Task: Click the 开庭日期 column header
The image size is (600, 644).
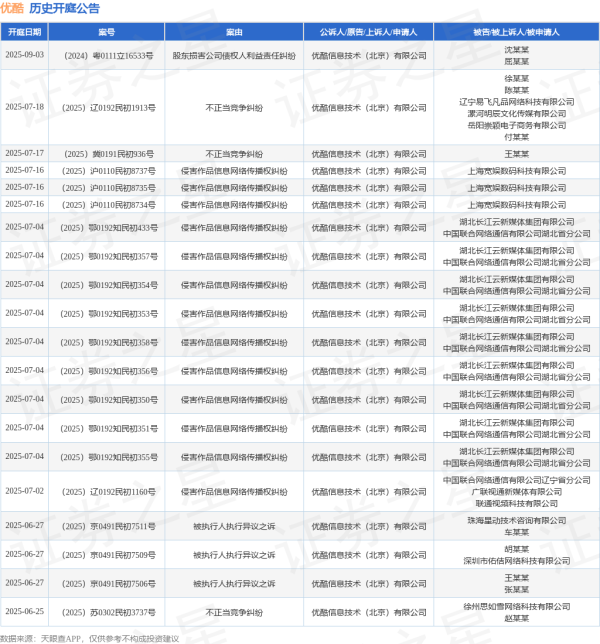Action: pyautogui.click(x=25, y=33)
